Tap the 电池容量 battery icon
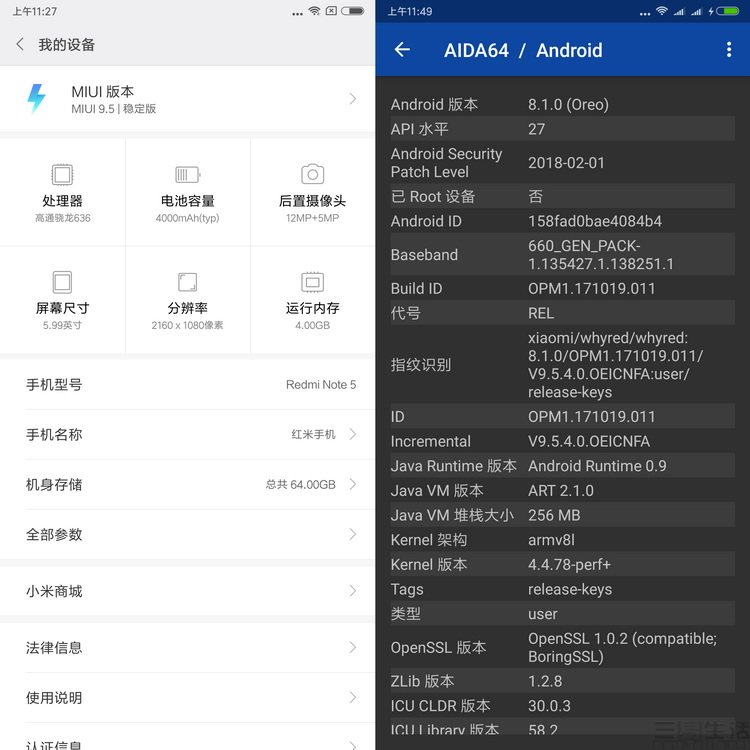The height and width of the screenshot is (750, 750). click(x=188, y=175)
